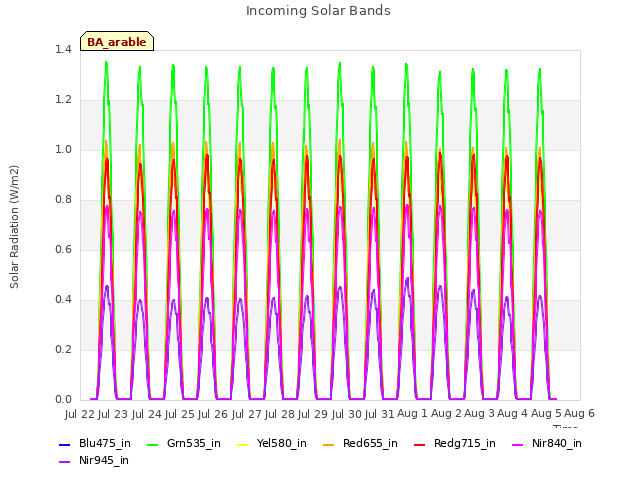Select the Grn535_in legend label
This screenshot has width=640, height=480.
[194, 443]
